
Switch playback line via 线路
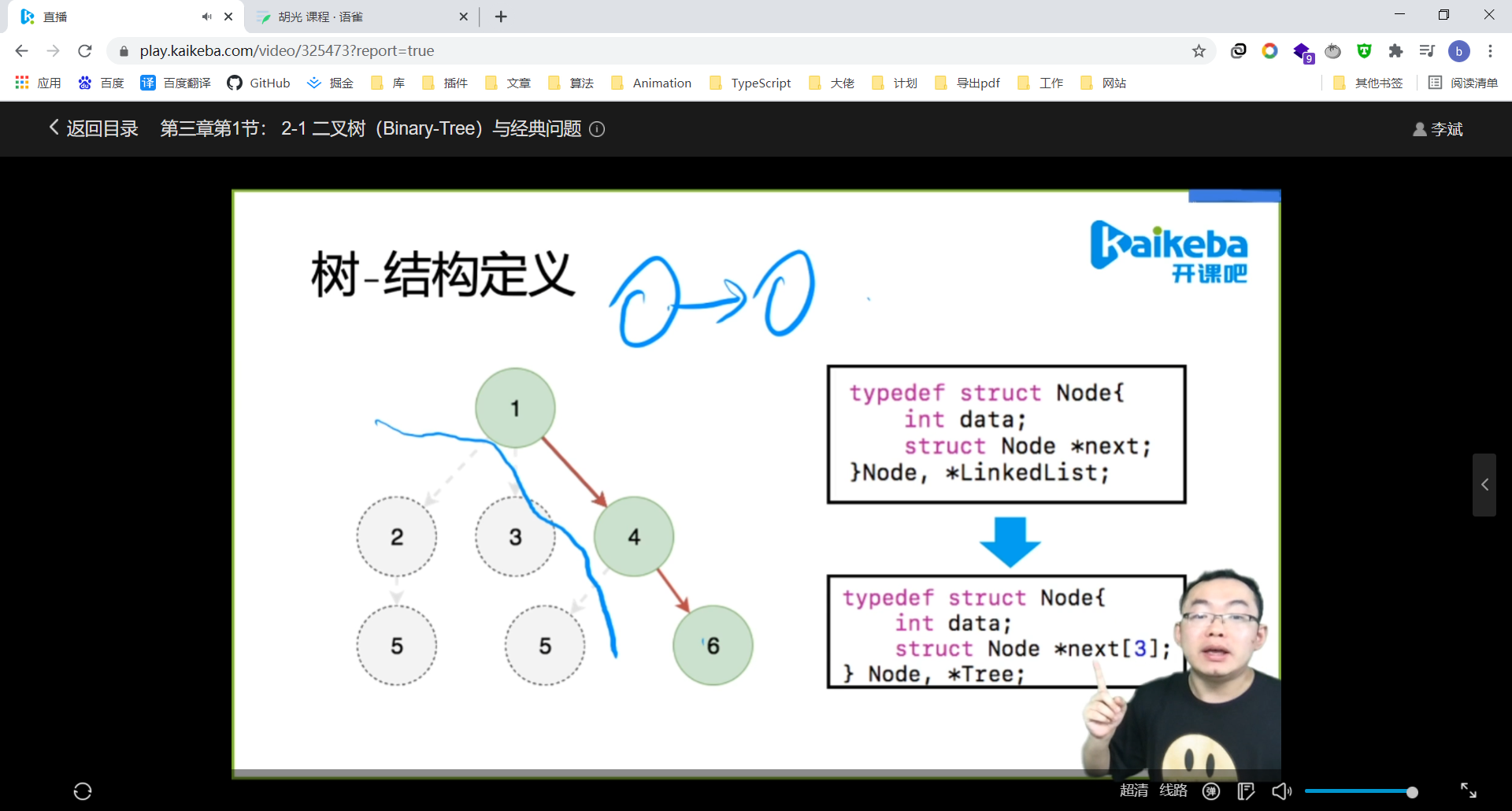tap(1173, 791)
